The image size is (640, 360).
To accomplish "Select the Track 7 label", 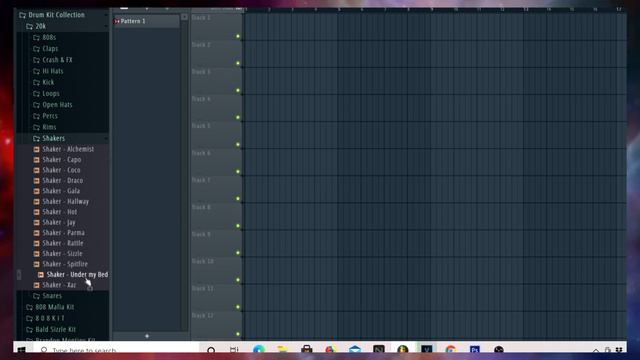I will [201, 180].
